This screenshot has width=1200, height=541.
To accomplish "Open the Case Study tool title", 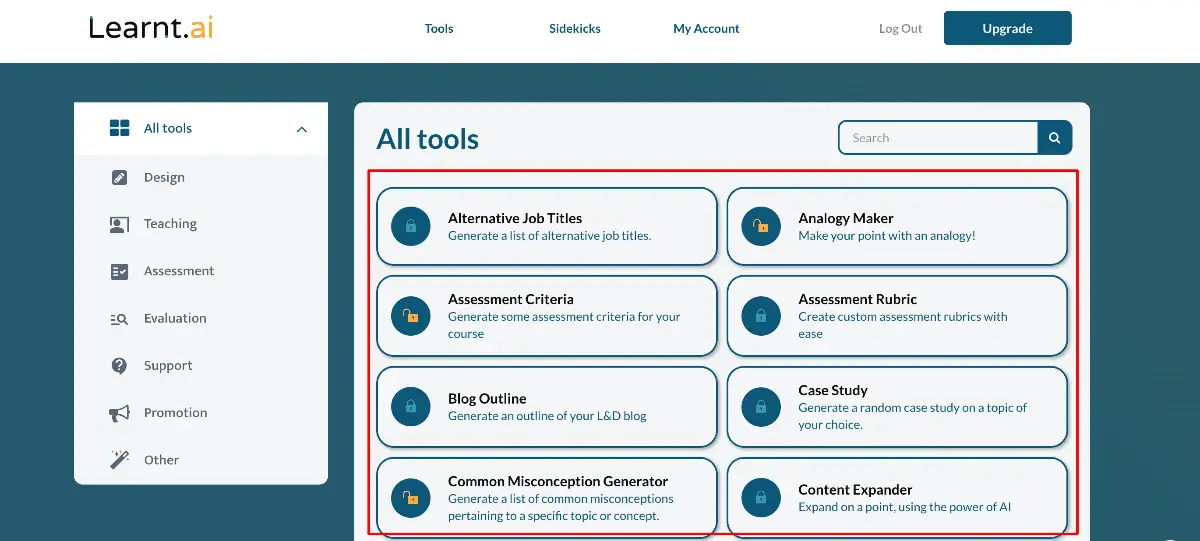I will click(833, 390).
